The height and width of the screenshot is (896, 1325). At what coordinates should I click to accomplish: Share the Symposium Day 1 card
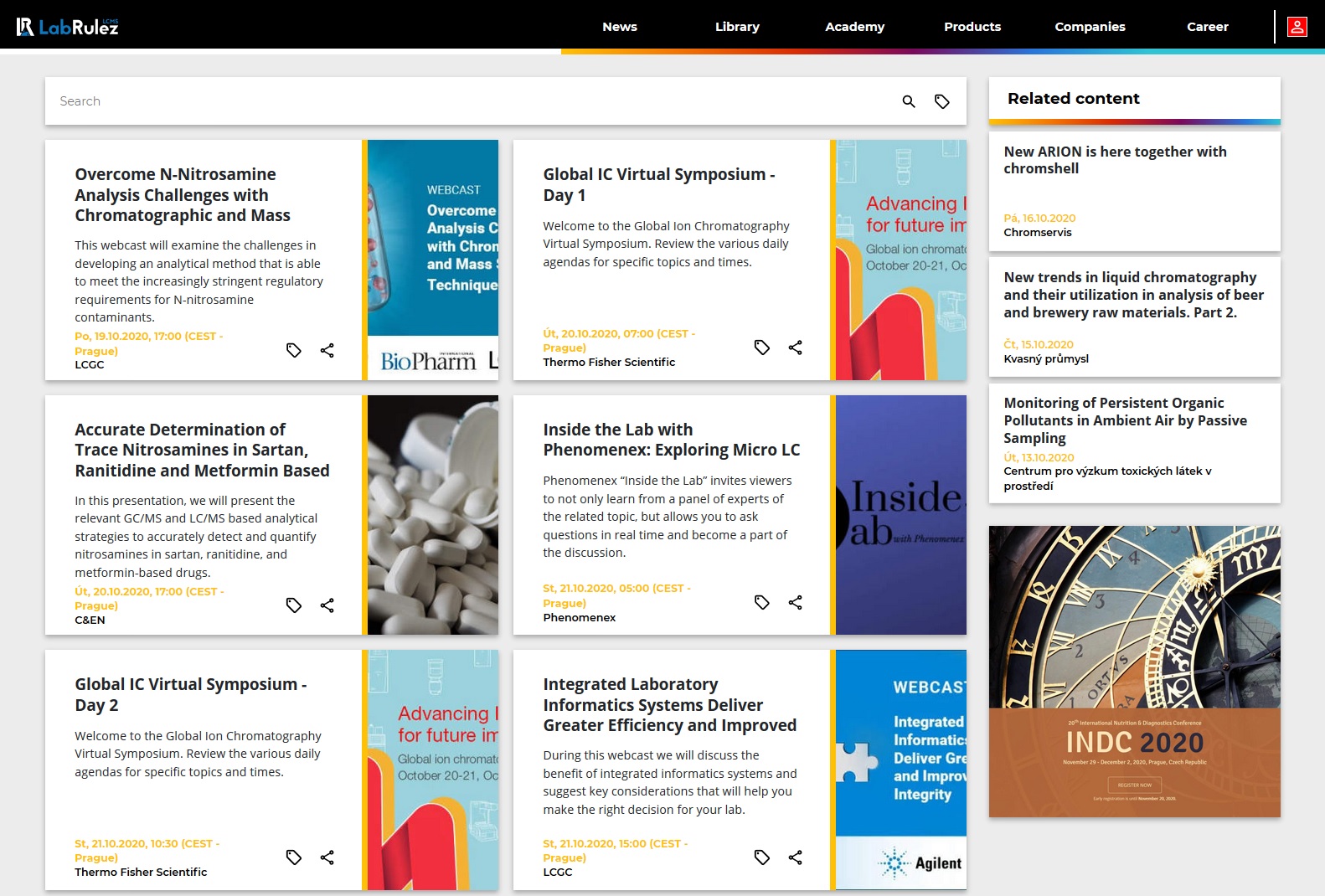[x=796, y=347]
